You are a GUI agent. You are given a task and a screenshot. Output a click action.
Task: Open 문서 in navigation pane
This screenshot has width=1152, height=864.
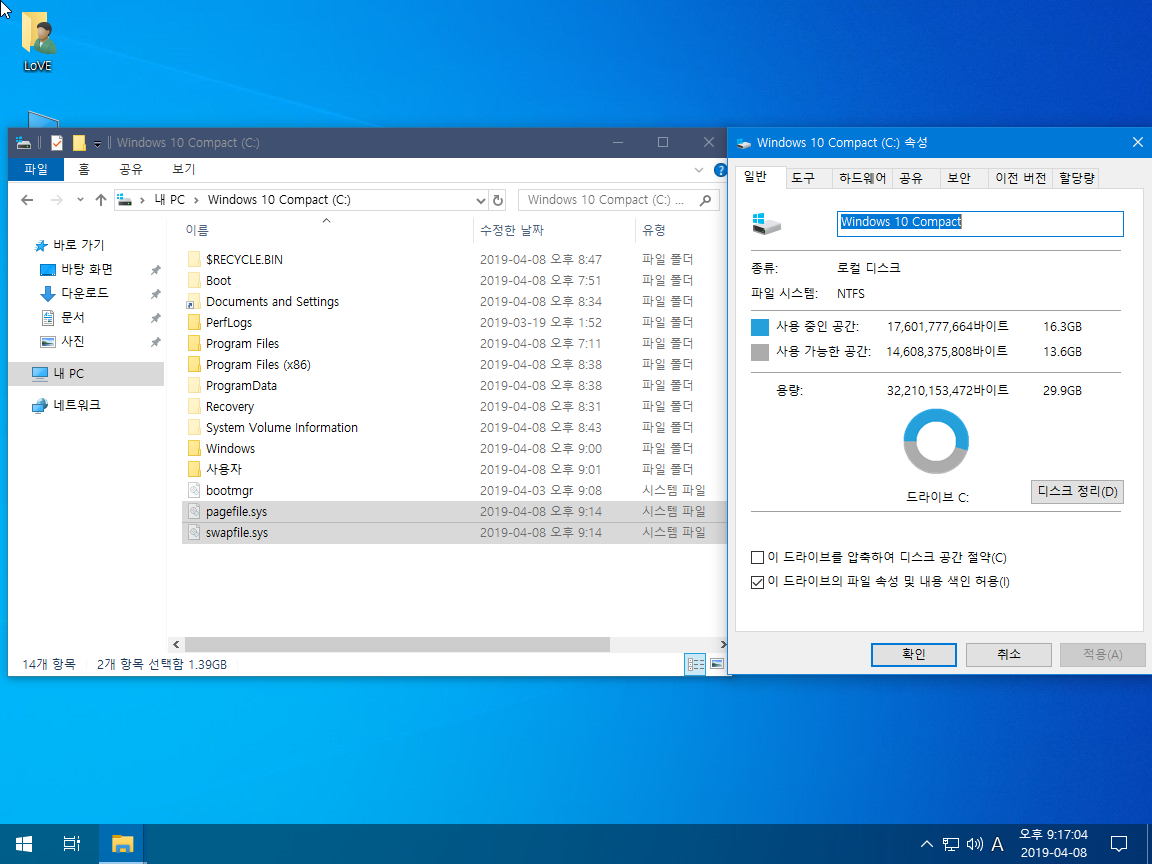click(x=73, y=317)
